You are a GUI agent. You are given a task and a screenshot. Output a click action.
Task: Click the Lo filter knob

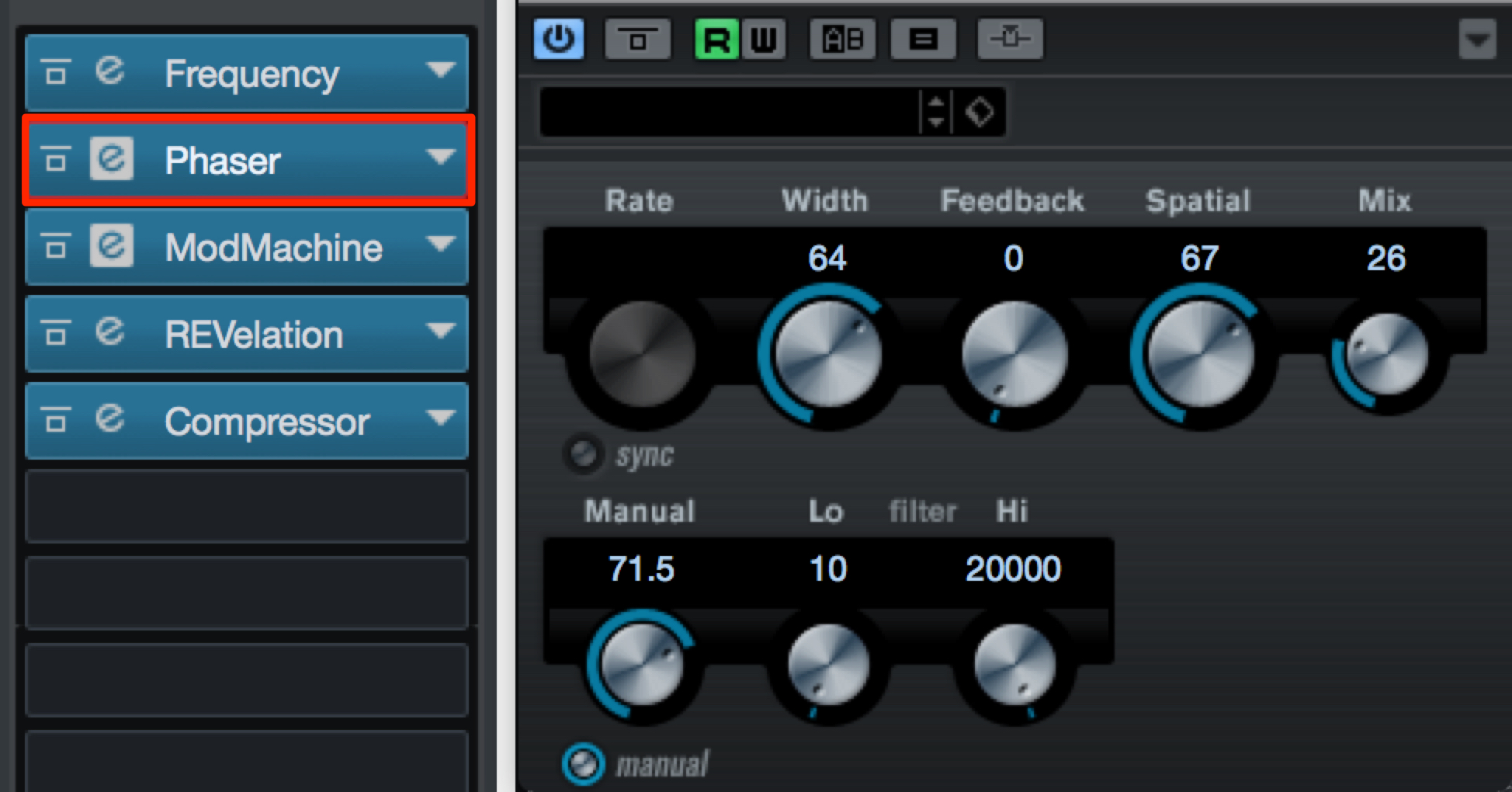[x=827, y=665]
